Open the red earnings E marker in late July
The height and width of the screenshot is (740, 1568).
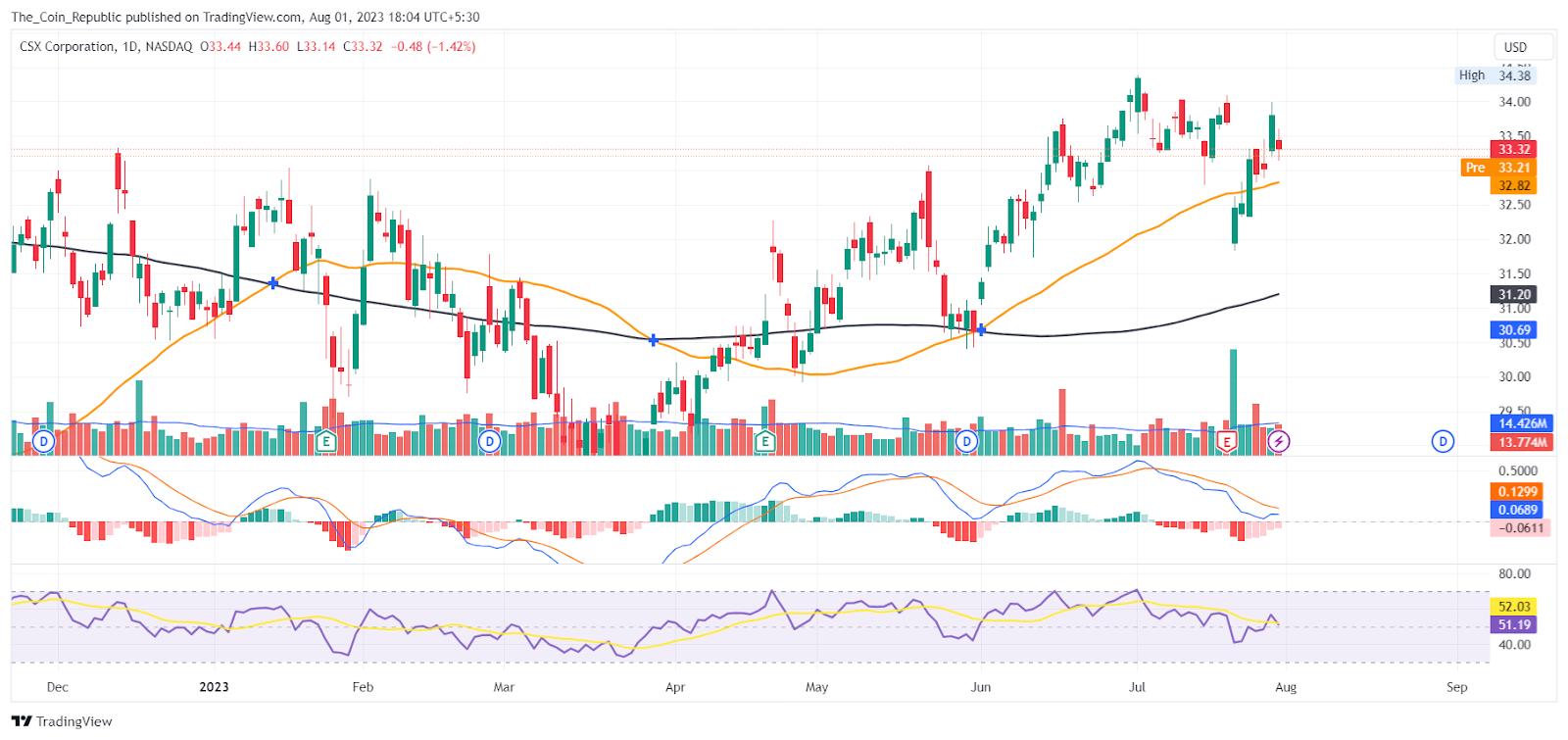[1226, 442]
